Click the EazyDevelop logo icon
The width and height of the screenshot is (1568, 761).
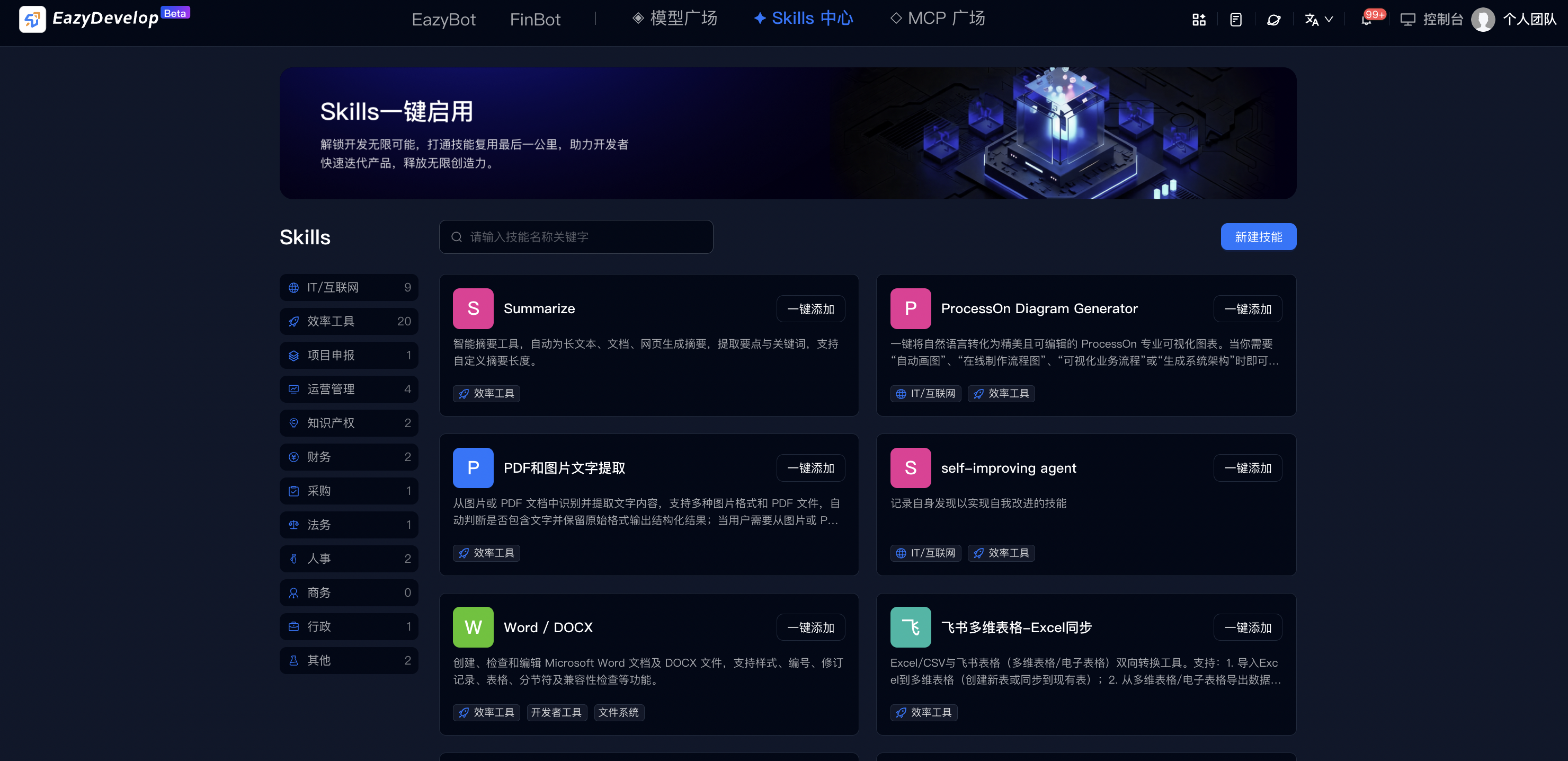(32, 19)
